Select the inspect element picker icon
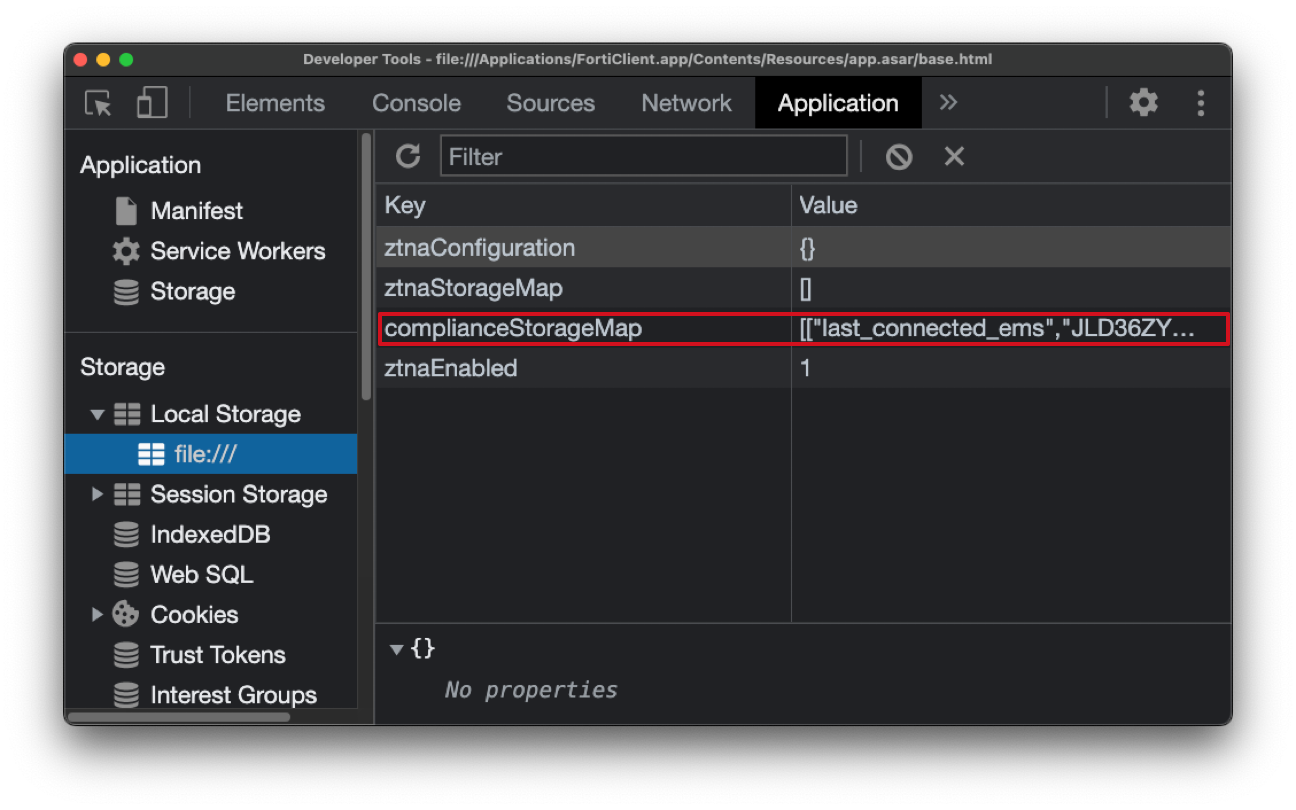Image resolution: width=1296 pixels, height=810 pixels. 98,103
